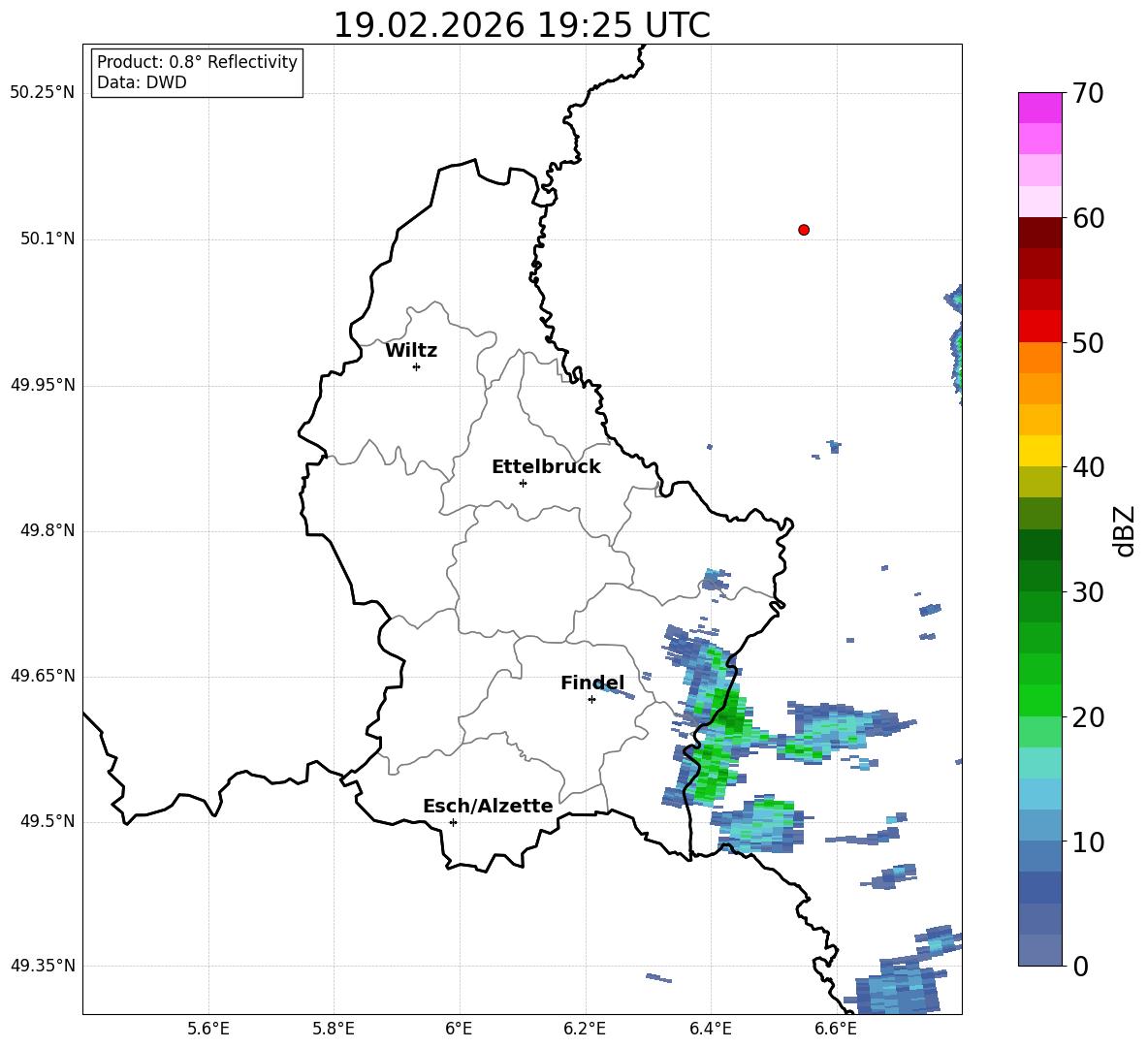Pick the bright red colorbar segment near 50

pos(1039,327)
